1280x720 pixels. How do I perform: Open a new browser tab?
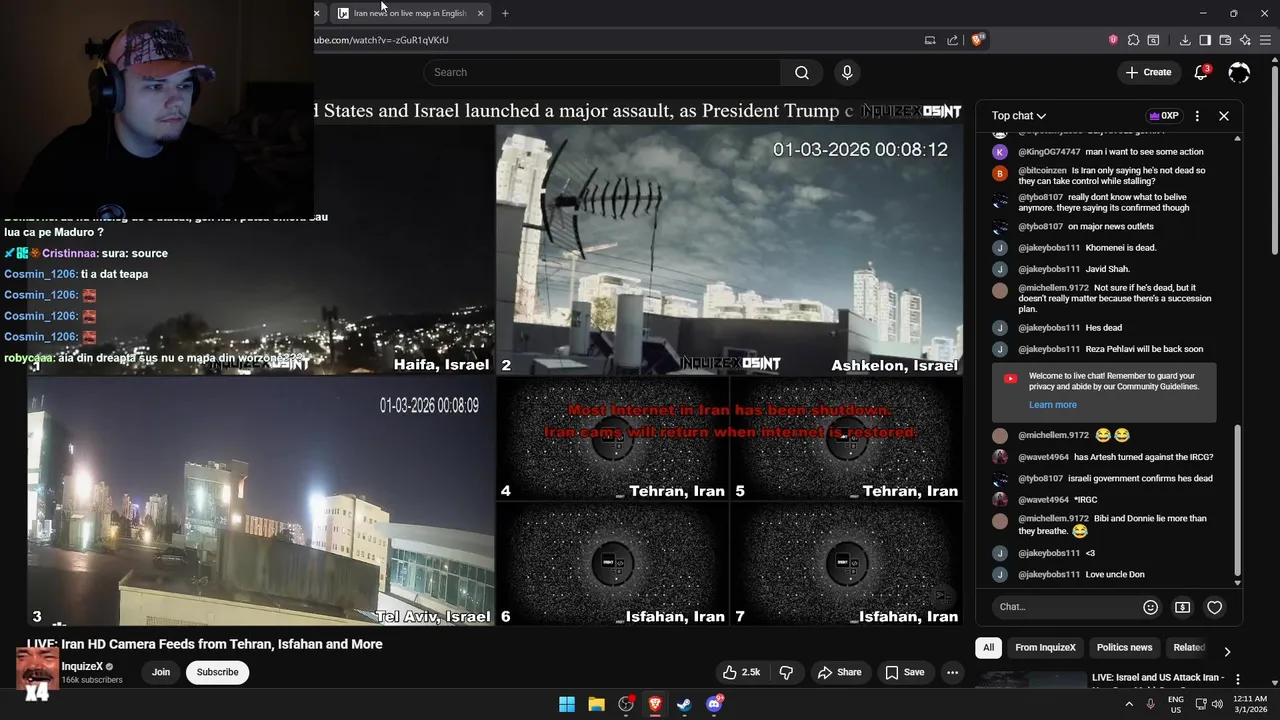[505, 13]
